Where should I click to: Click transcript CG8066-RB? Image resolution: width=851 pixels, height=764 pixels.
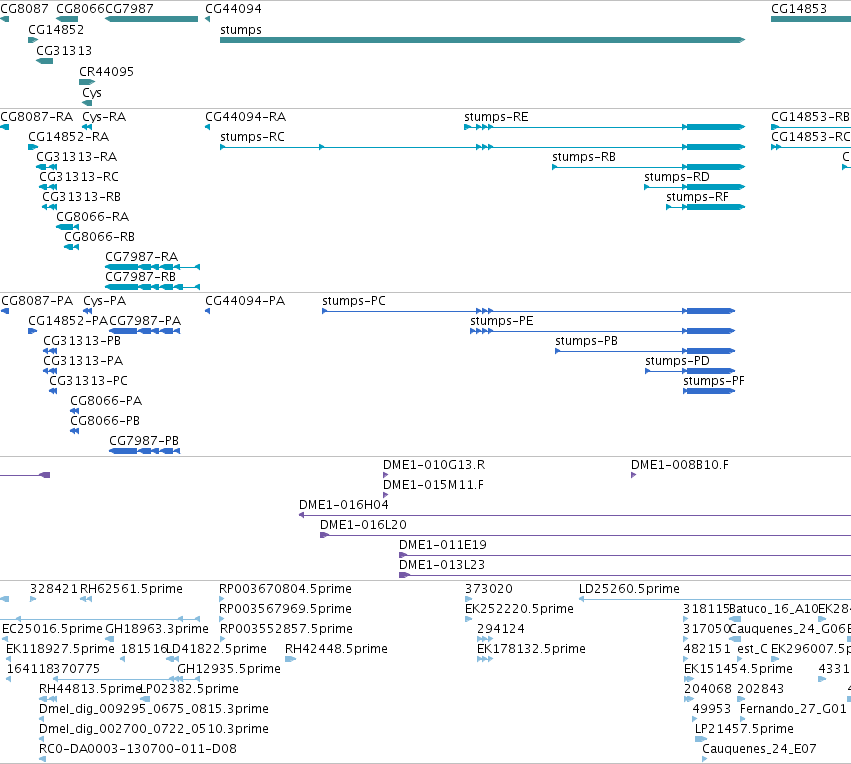click(72, 247)
